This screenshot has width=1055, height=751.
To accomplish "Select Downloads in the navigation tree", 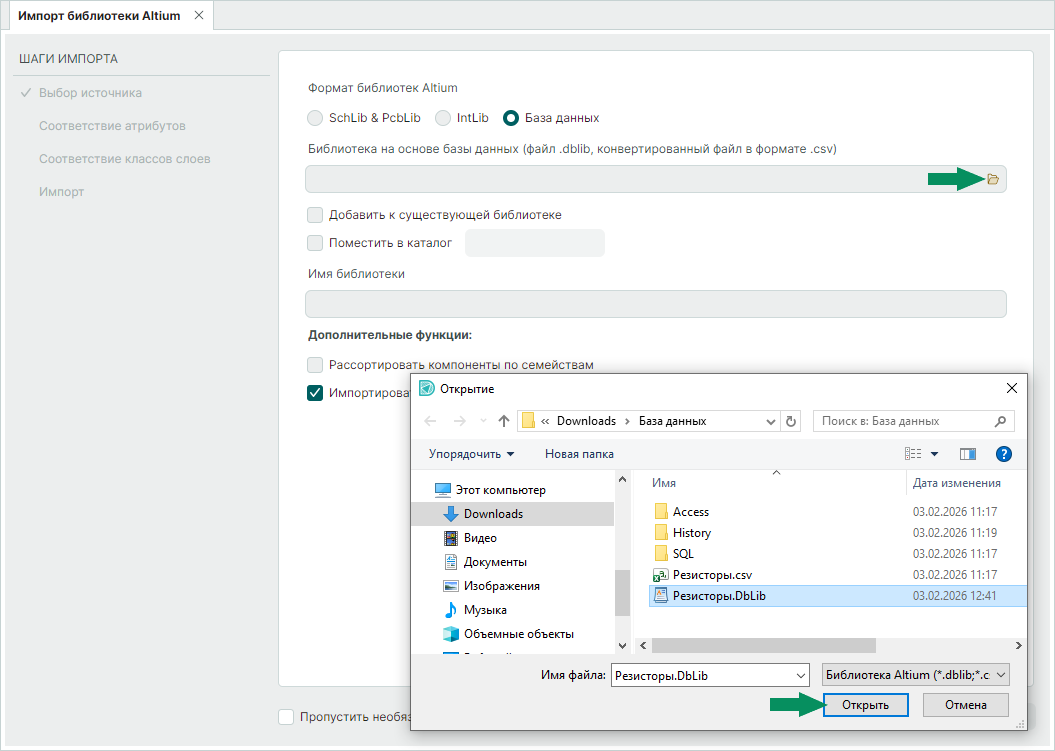I will (x=493, y=514).
